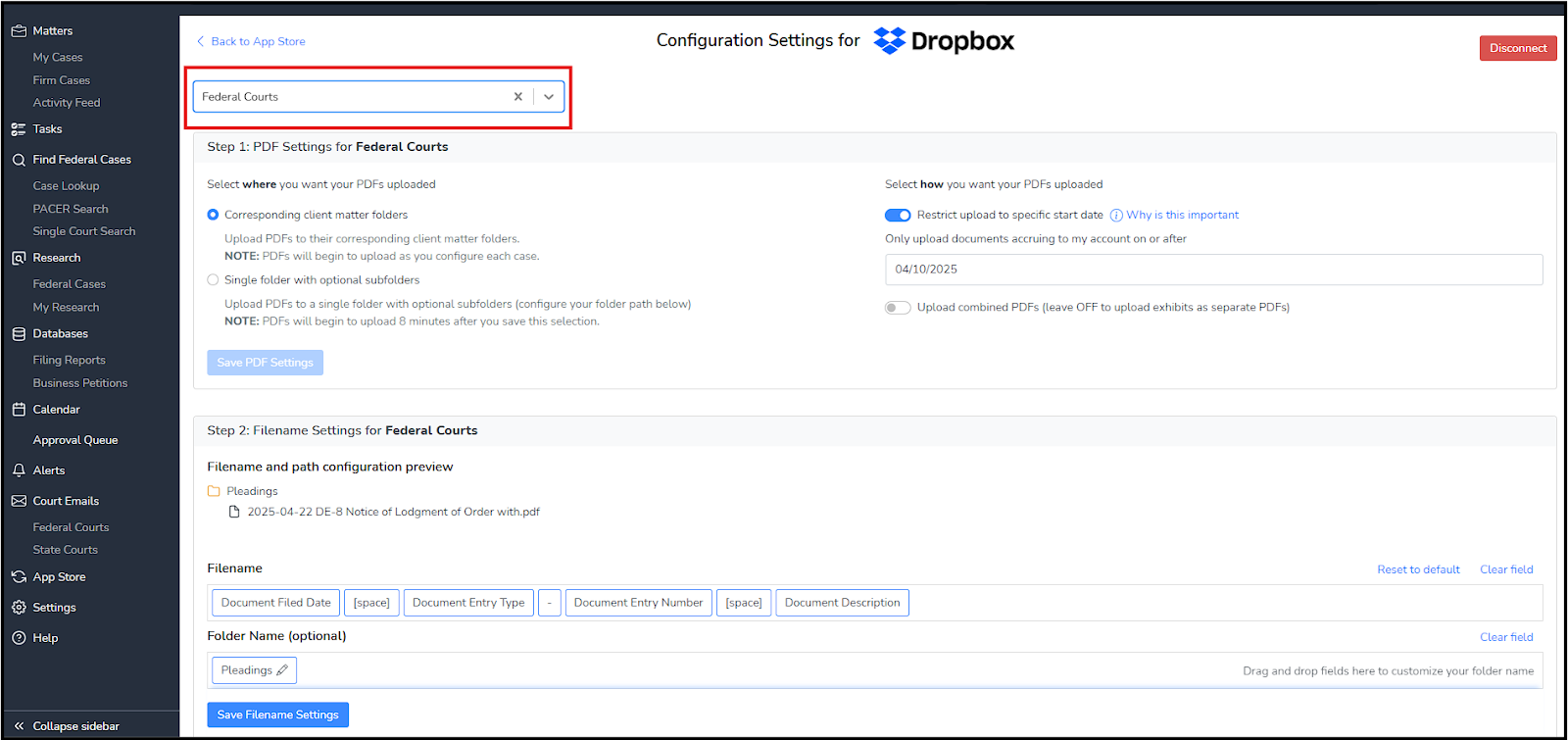
Task: Open the Federal Courts dropdown arrow
Action: tap(549, 97)
